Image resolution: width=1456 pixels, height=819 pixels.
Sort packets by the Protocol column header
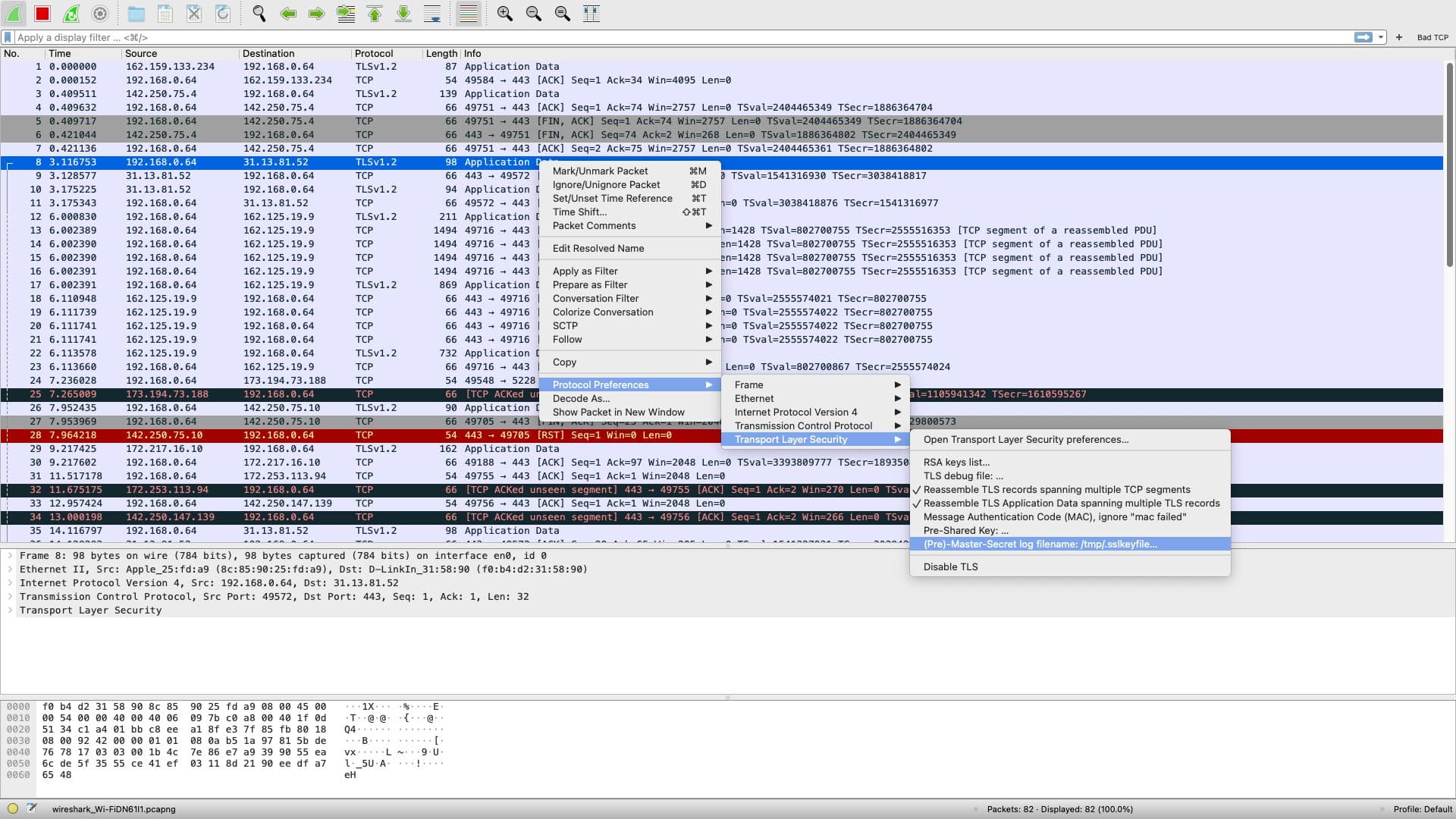click(387, 54)
